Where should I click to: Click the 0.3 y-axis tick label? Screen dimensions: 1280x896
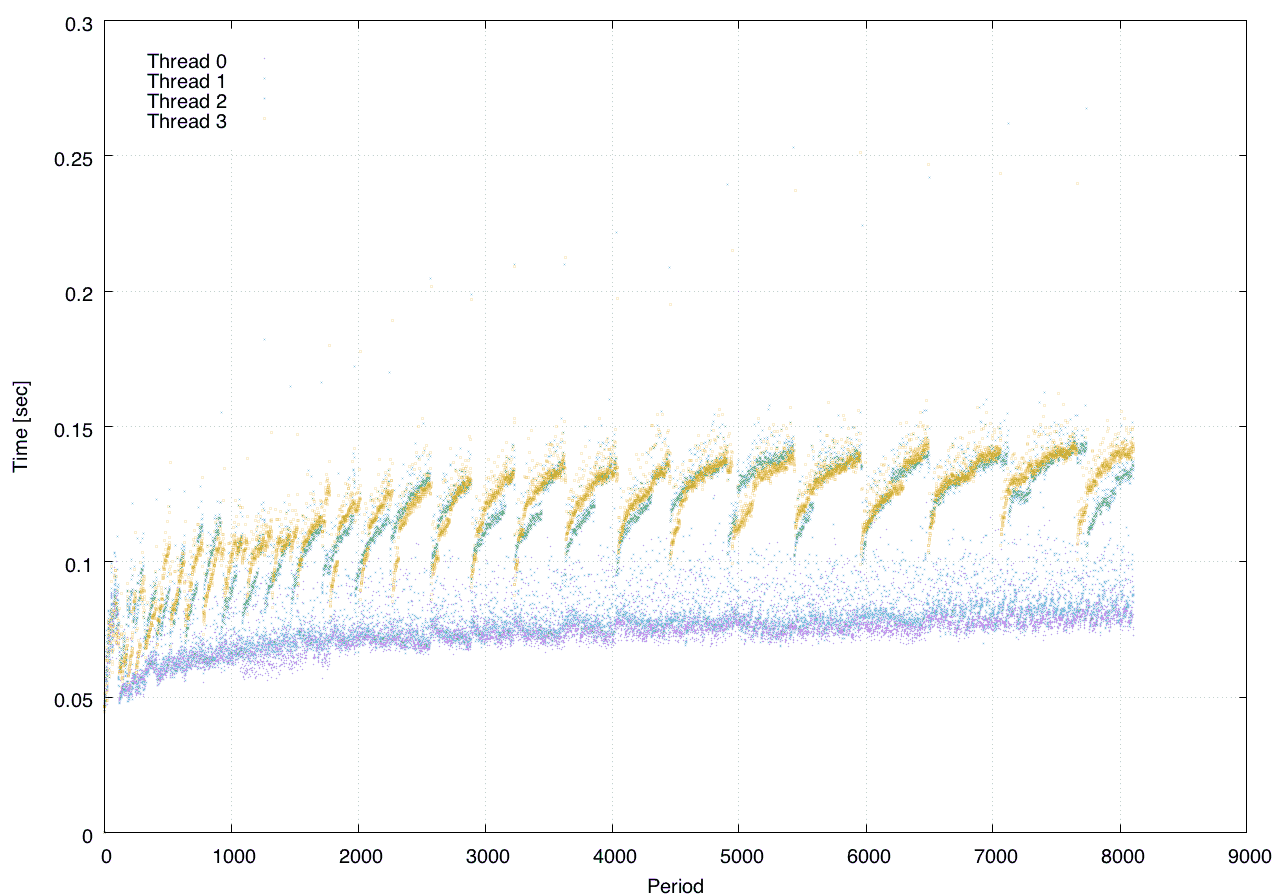coord(78,21)
